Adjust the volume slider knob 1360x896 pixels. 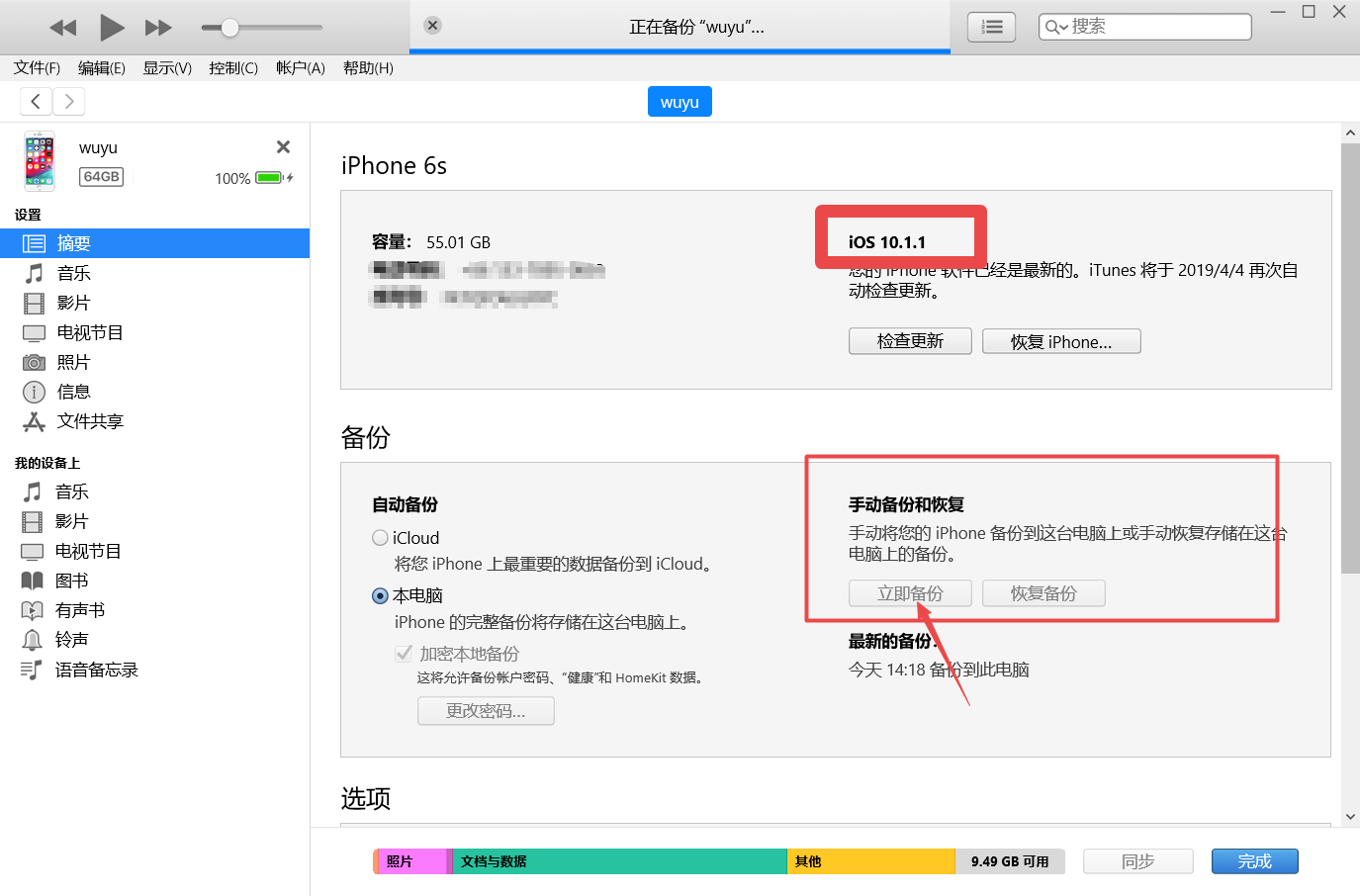(229, 28)
